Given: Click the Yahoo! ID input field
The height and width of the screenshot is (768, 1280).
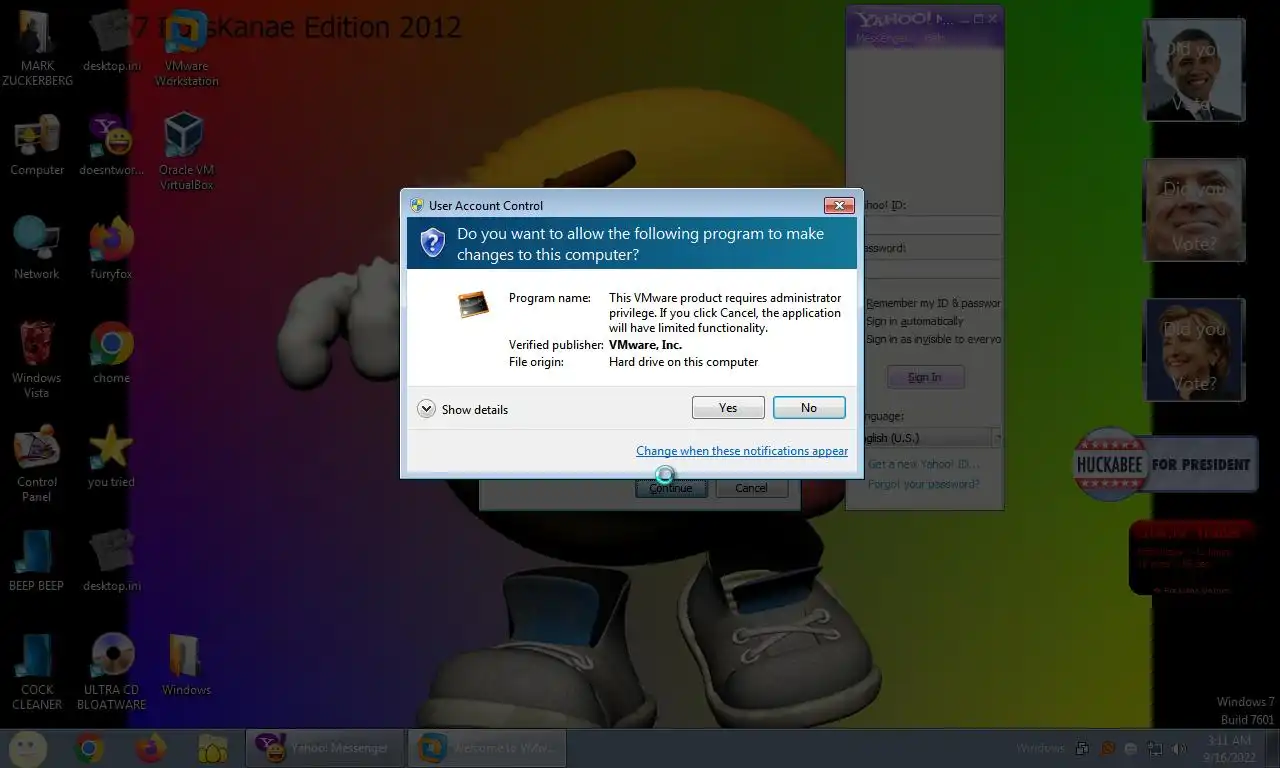Looking at the screenshot, I should coord(932,225).
